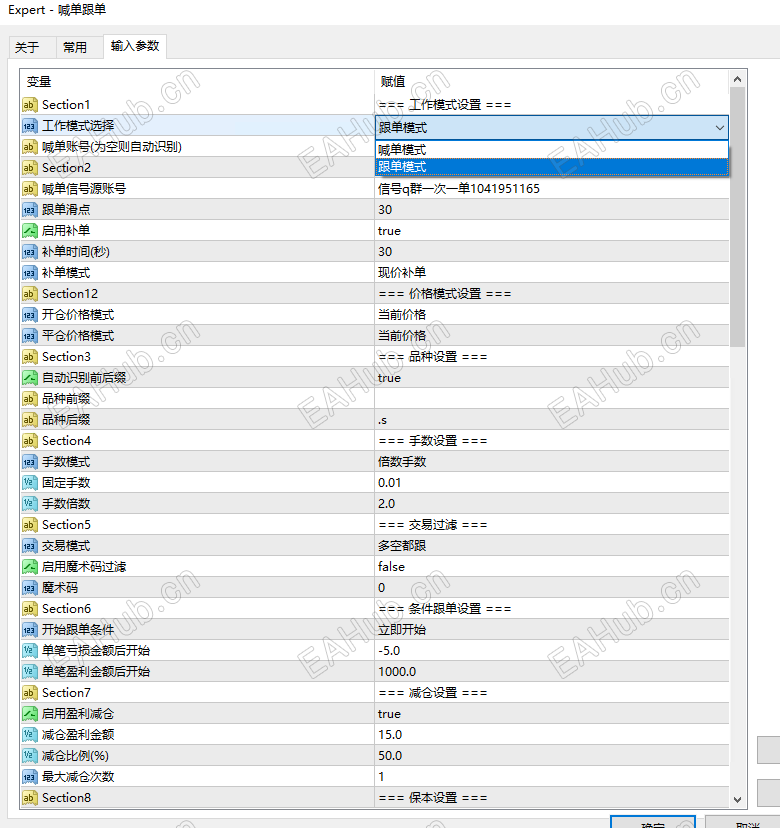This screenshot has height=828, width=780.
Task: Toggle the 自动识别前后缀 true value
Action: 552,378
